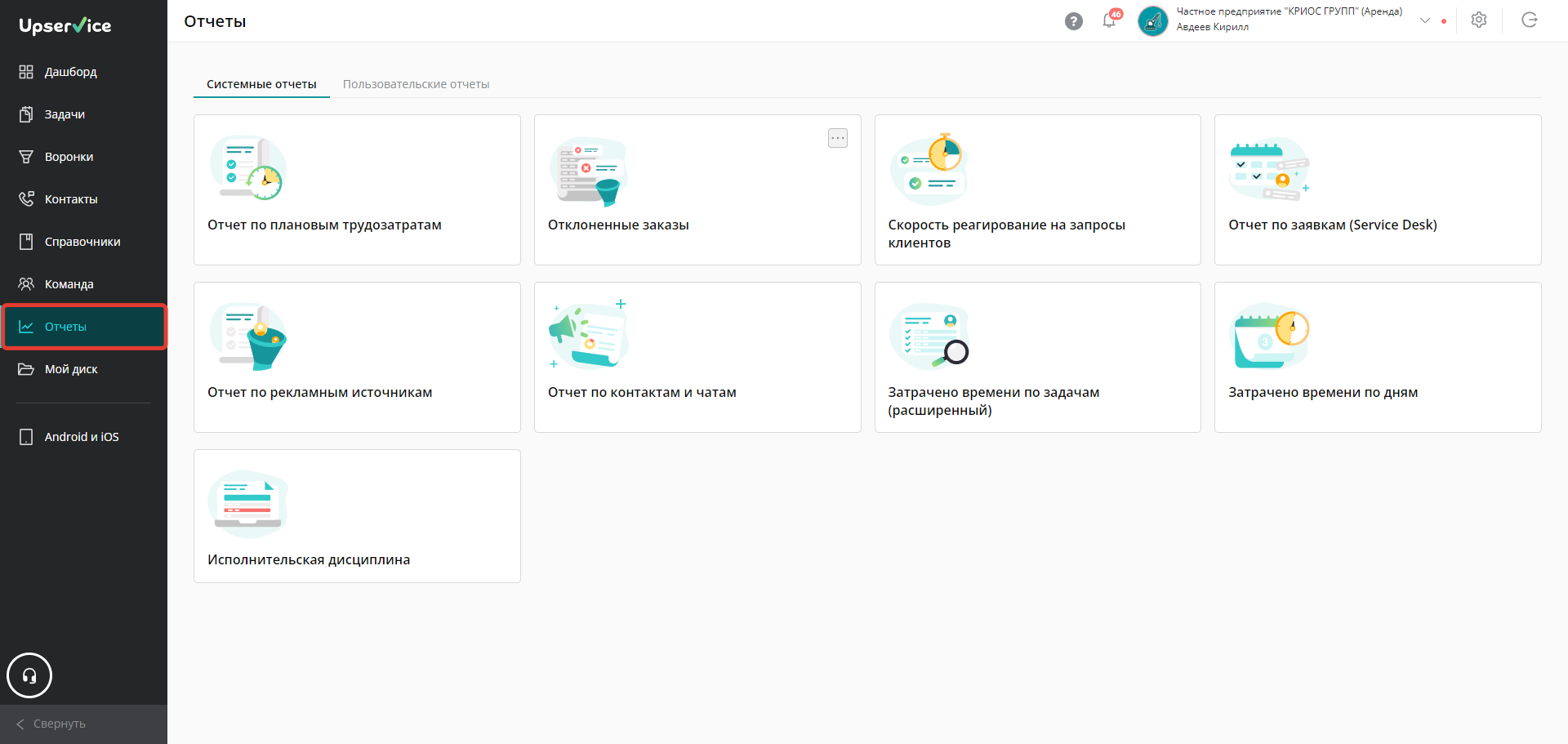The image size is (1568, 744).
Task: Click the Android и iOS phone icon
Action: coord(26,437)
